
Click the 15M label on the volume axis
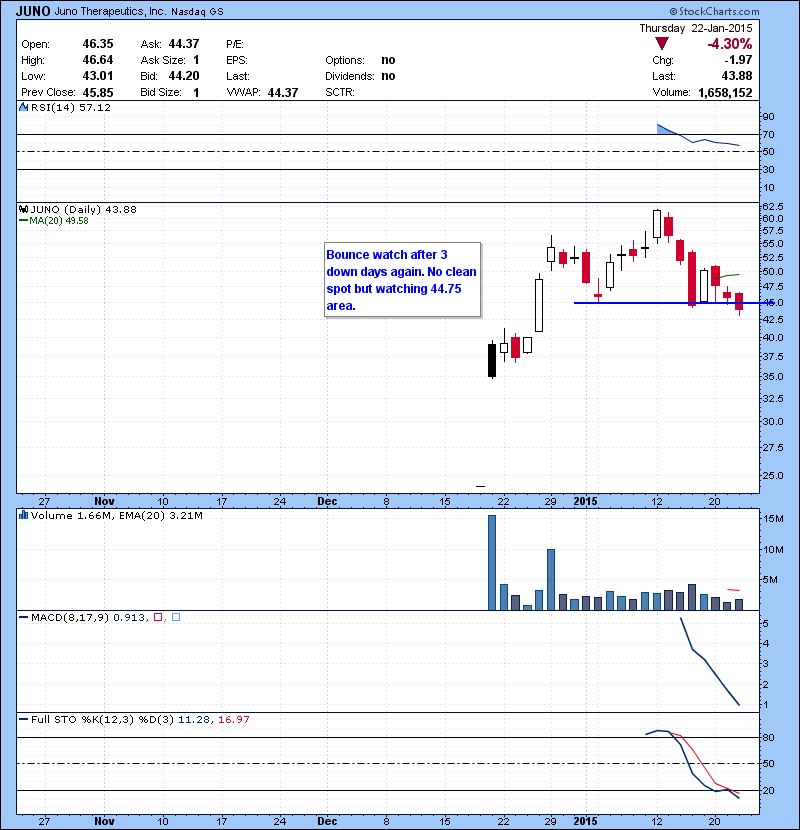pos(773,519)
